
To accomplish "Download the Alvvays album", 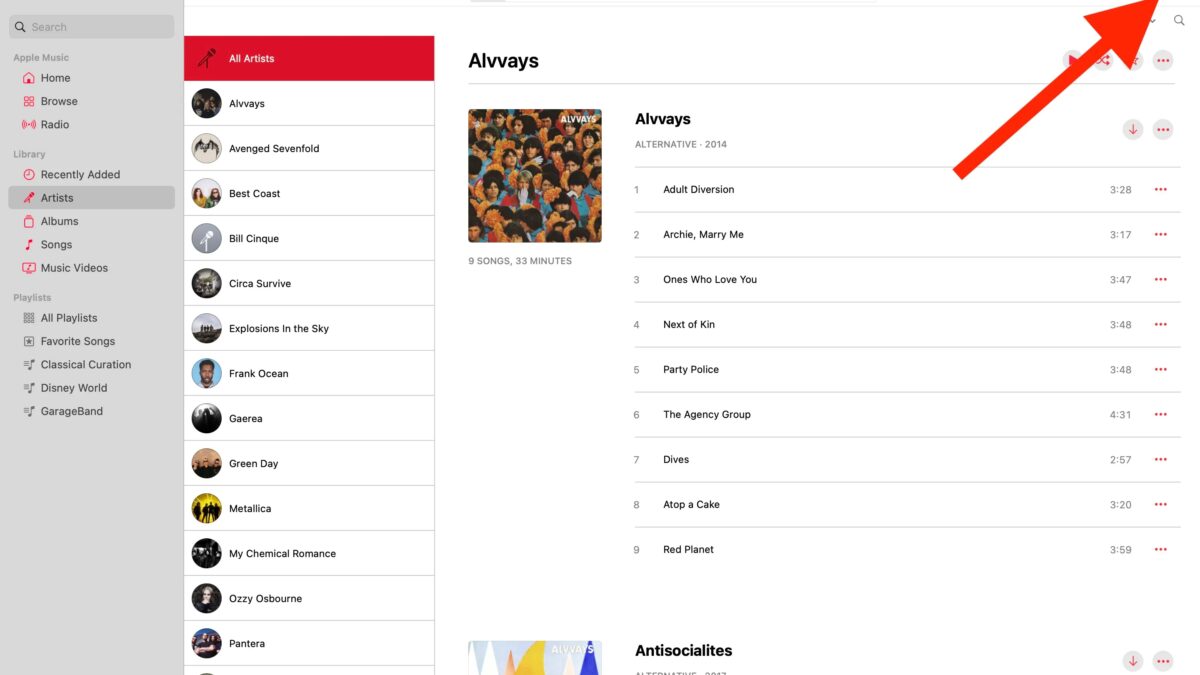I will pyautogui.click(x=1133, y=129).
